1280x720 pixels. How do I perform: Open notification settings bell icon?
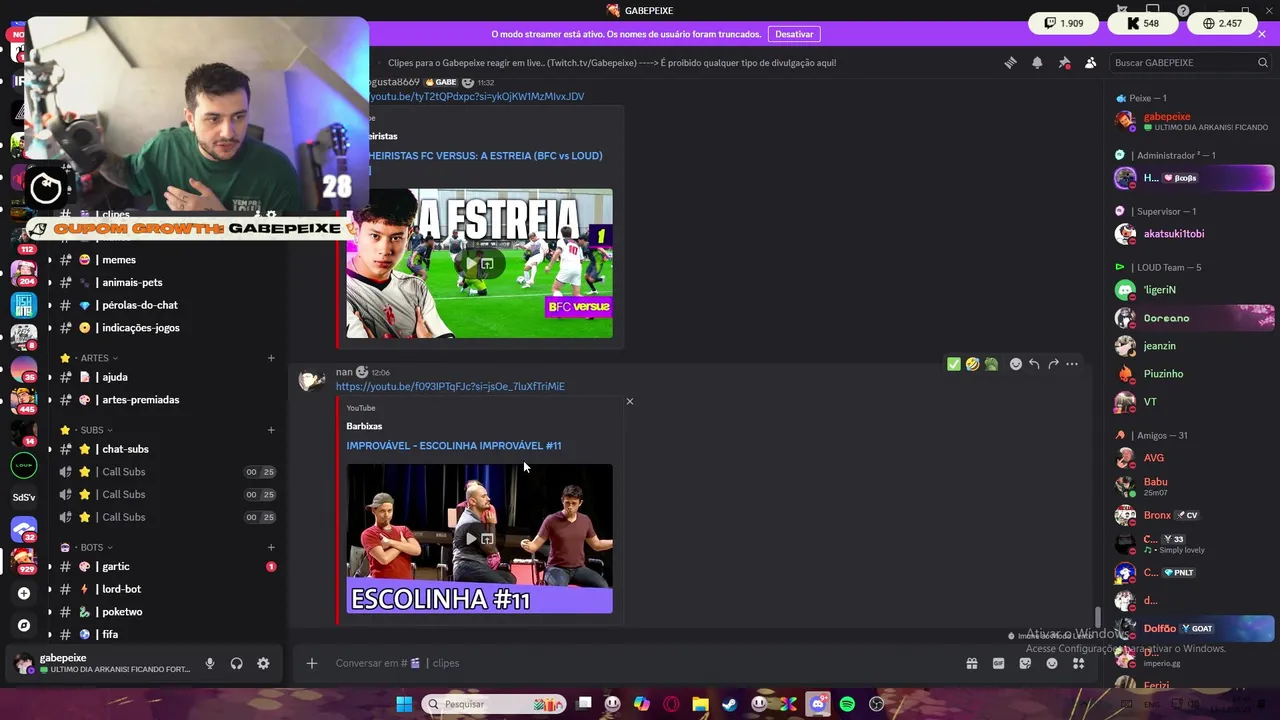[x=1037, y=63]
